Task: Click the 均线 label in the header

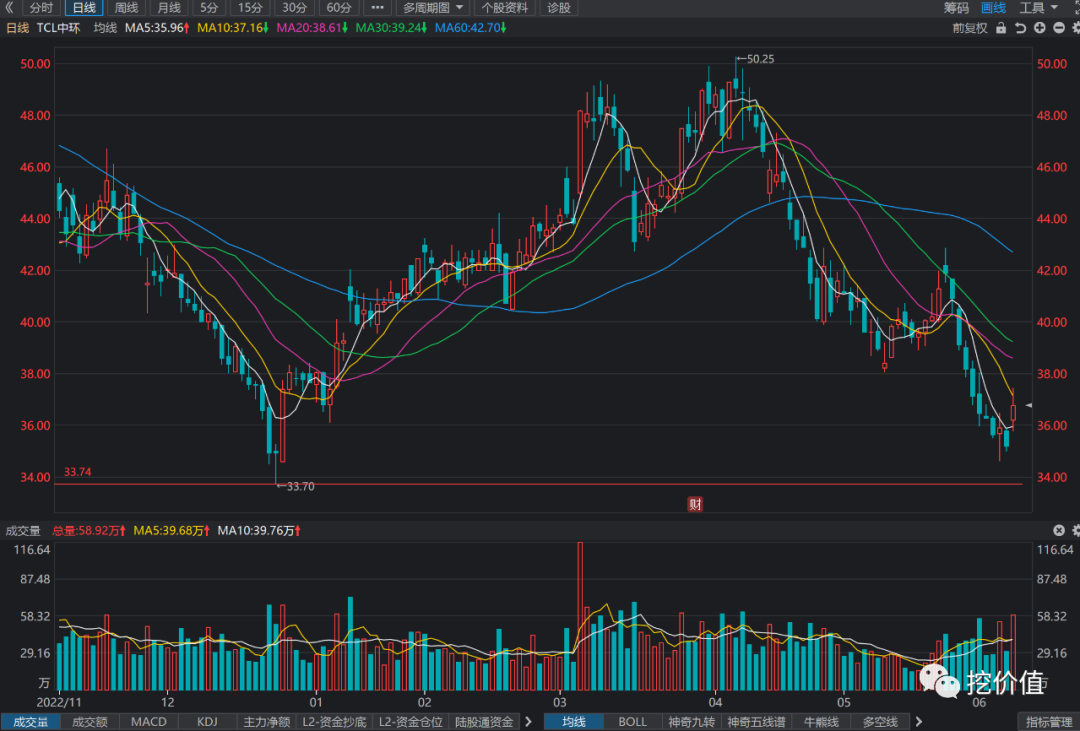Action: pos(105,28)
